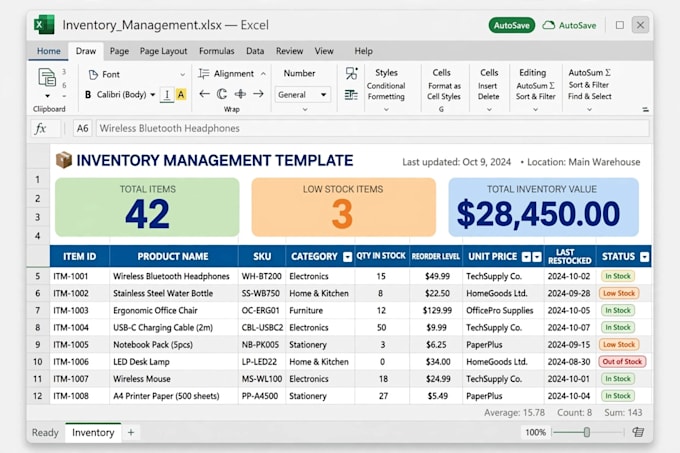Expand chevron below Insert Delete group
The image size is (680, 453).
click(x=489, y=110)
